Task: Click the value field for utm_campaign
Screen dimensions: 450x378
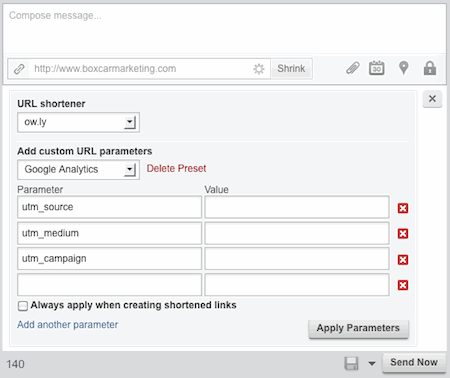Action: point(297,259)
